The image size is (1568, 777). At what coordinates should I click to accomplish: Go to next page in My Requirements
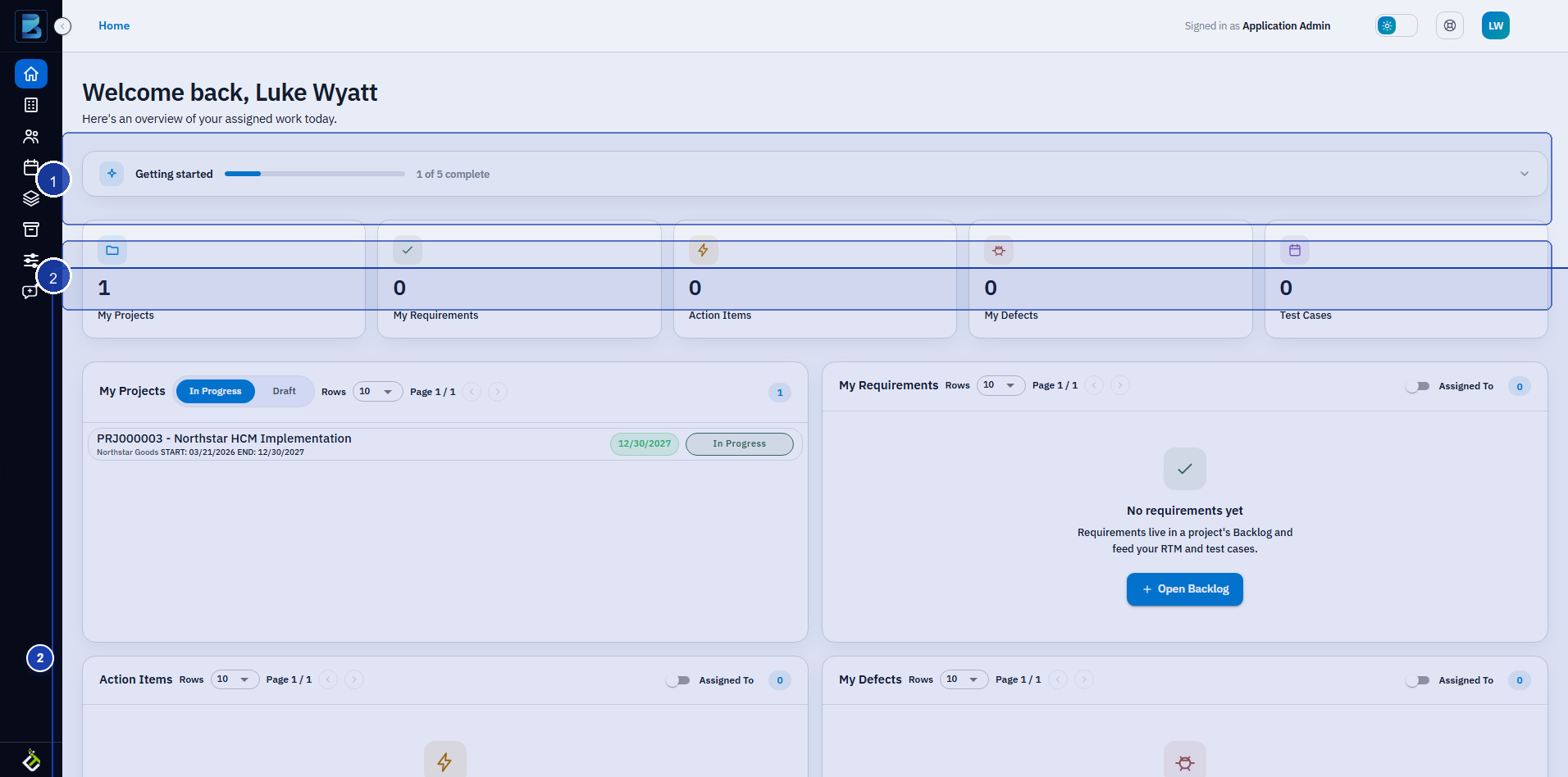(1120, 385)
